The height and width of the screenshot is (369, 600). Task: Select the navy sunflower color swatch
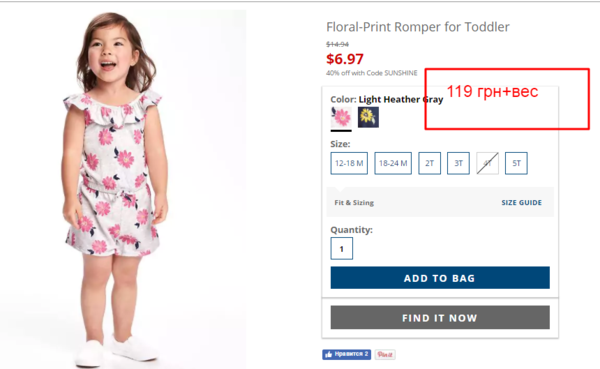tap(368, 117)
